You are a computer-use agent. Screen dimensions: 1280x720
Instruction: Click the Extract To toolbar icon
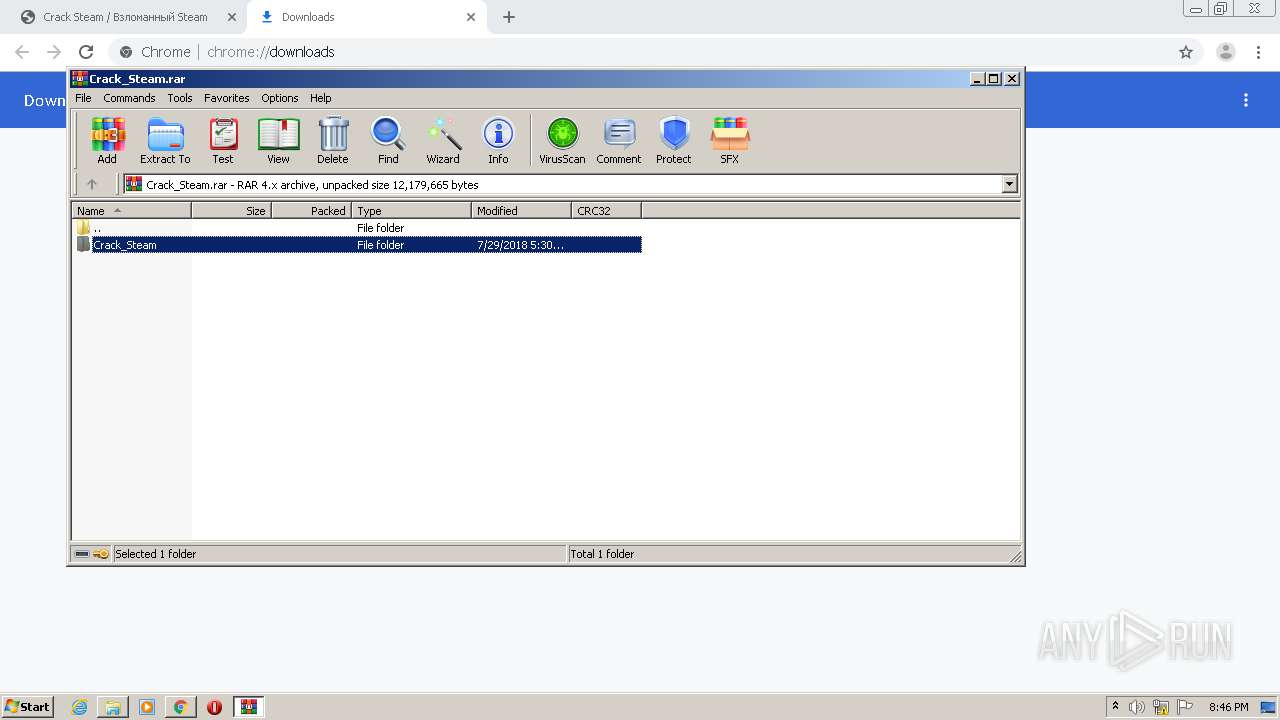[x=165, y=140]
